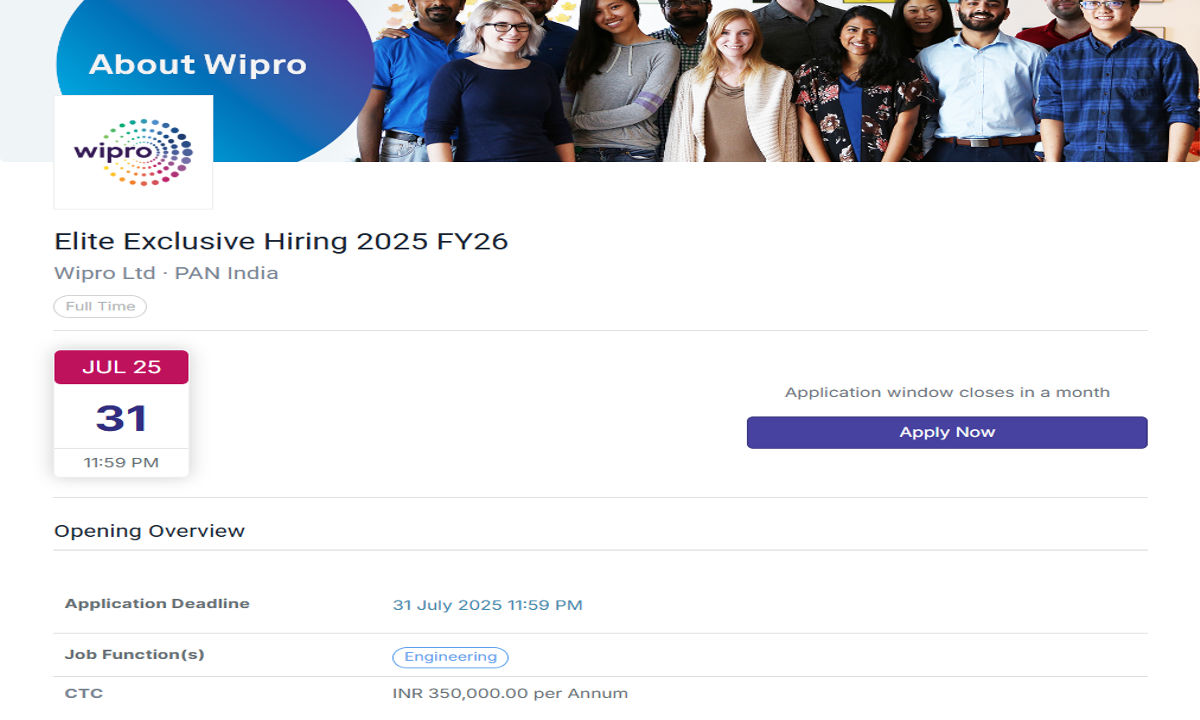Click the Full Time tag
The image size is (1200, 720).
[100, 307]
